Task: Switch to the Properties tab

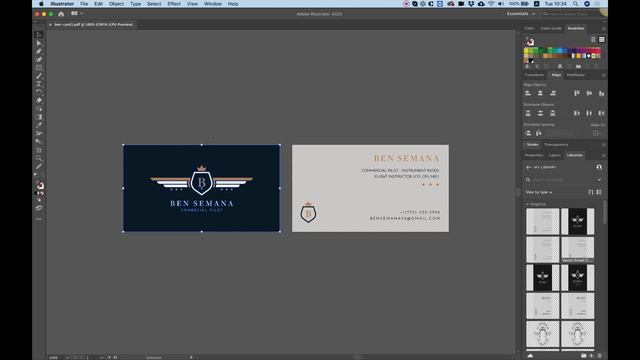Action: click(533, 155)
